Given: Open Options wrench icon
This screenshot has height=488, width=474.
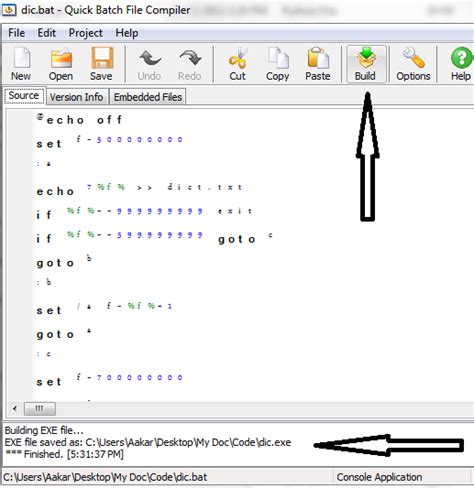Looking at the screenshot, I should tap(413, 64).
